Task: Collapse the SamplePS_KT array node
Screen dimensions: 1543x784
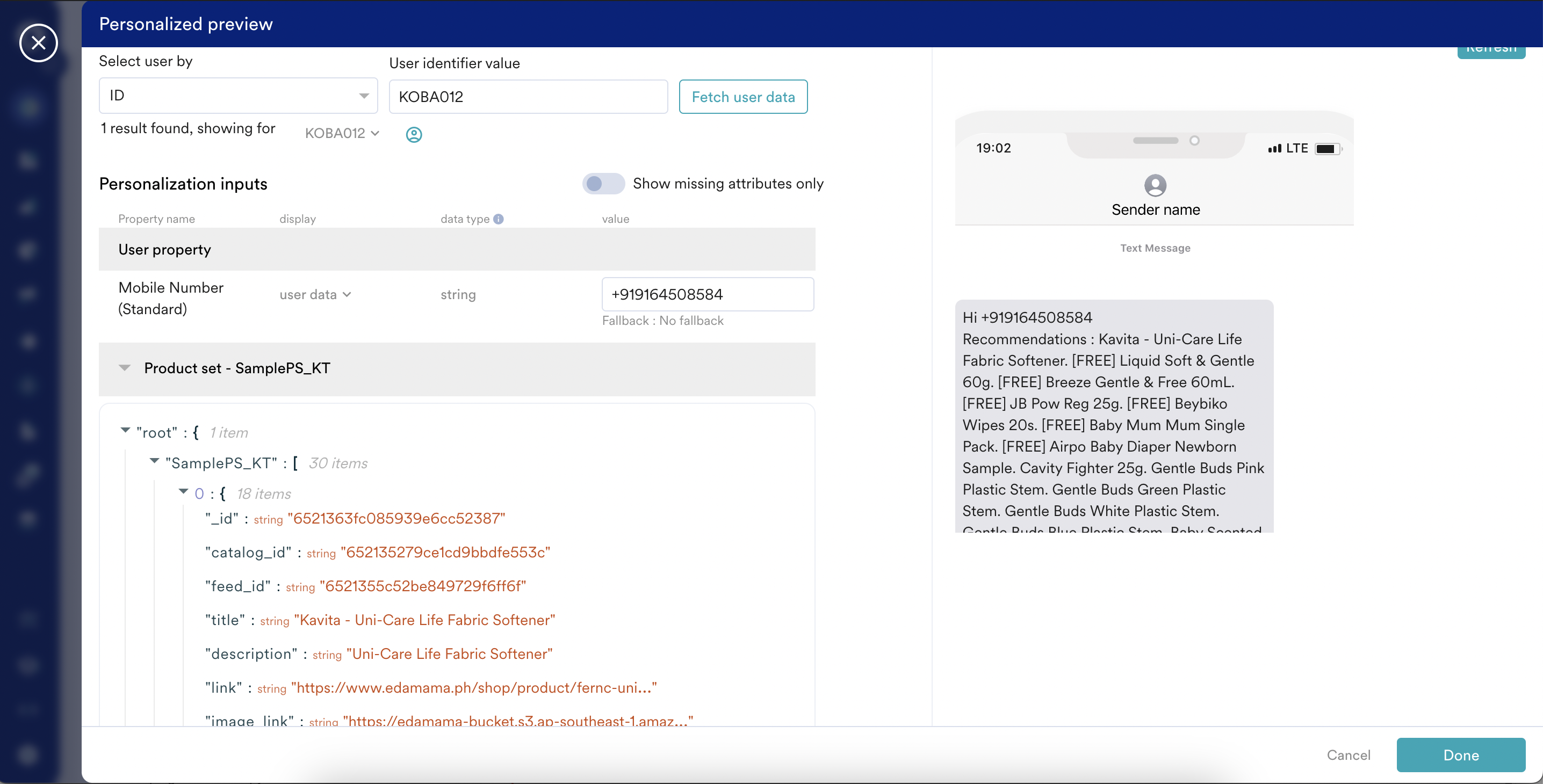Action: pos(154,461)
